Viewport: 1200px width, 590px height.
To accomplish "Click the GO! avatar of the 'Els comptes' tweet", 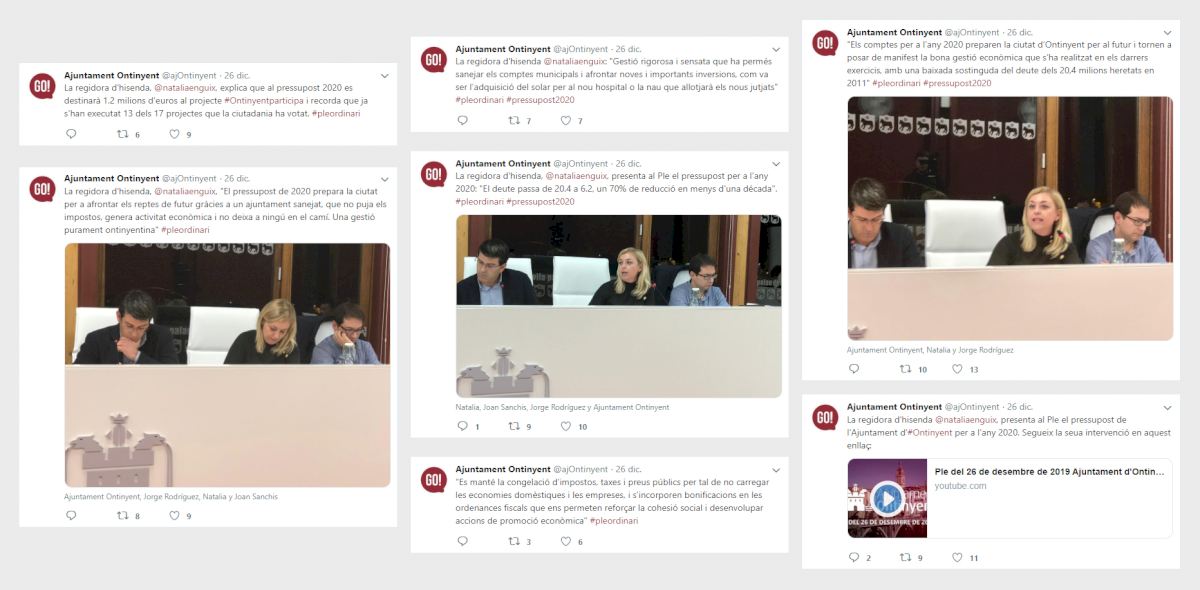I will 825,44.
